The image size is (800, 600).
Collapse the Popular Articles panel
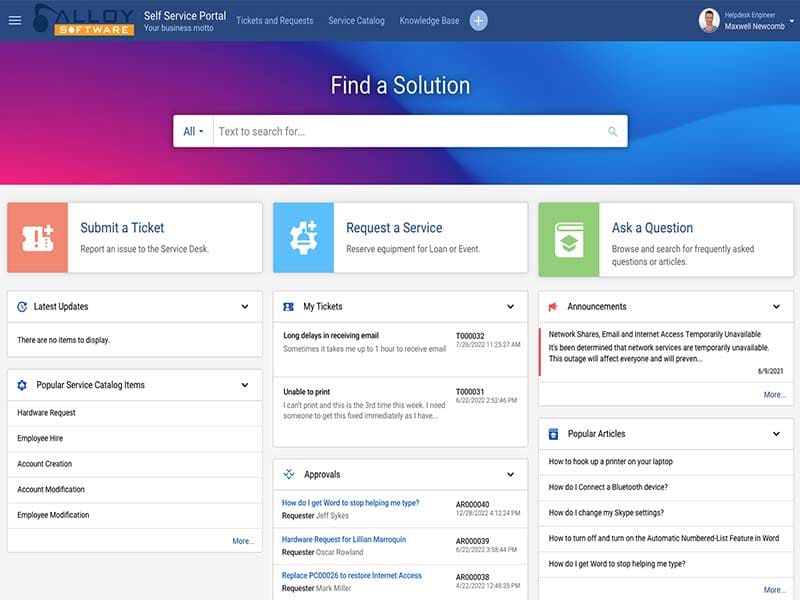click(x=776, y=434)
